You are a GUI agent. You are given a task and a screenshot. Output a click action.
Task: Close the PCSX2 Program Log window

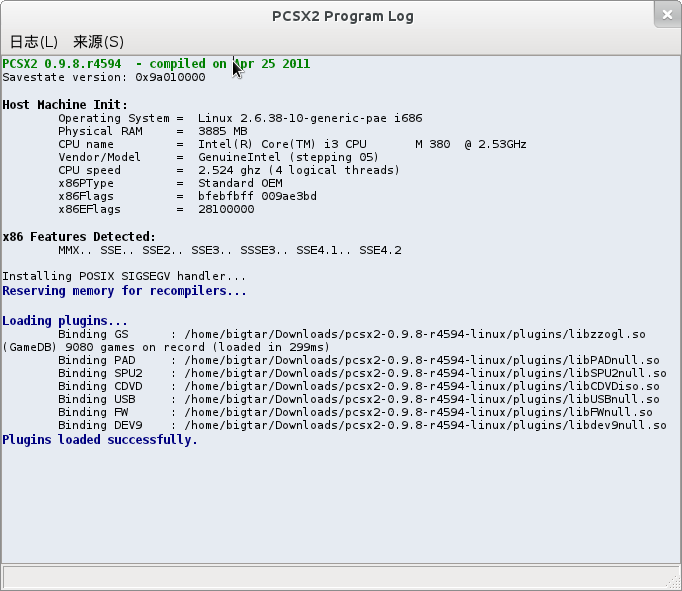(667, 15)
